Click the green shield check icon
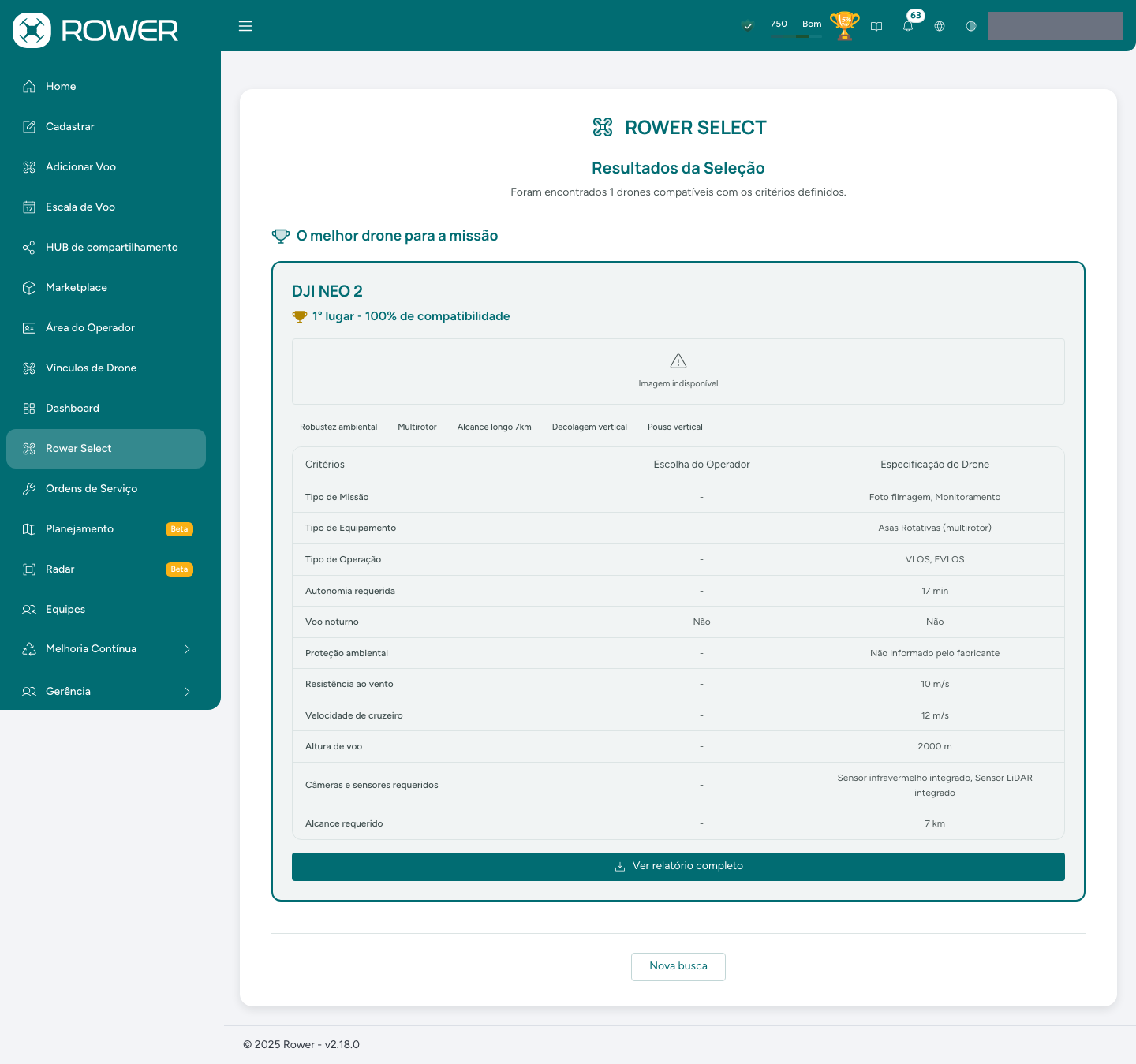Viewport: 1136px width, 1064px height. tap(747, 25)
